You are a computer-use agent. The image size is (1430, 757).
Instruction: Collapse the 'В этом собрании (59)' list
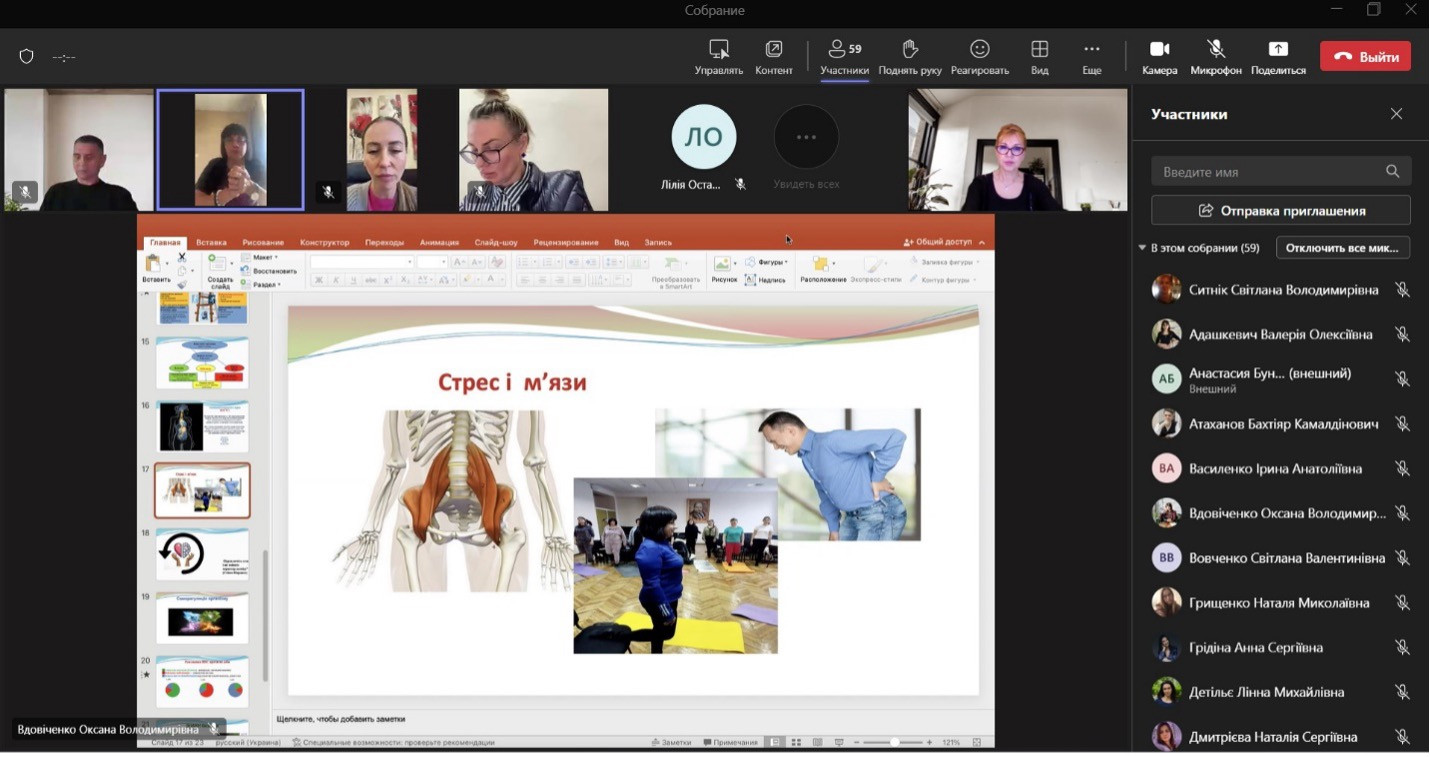point(1143,248)
